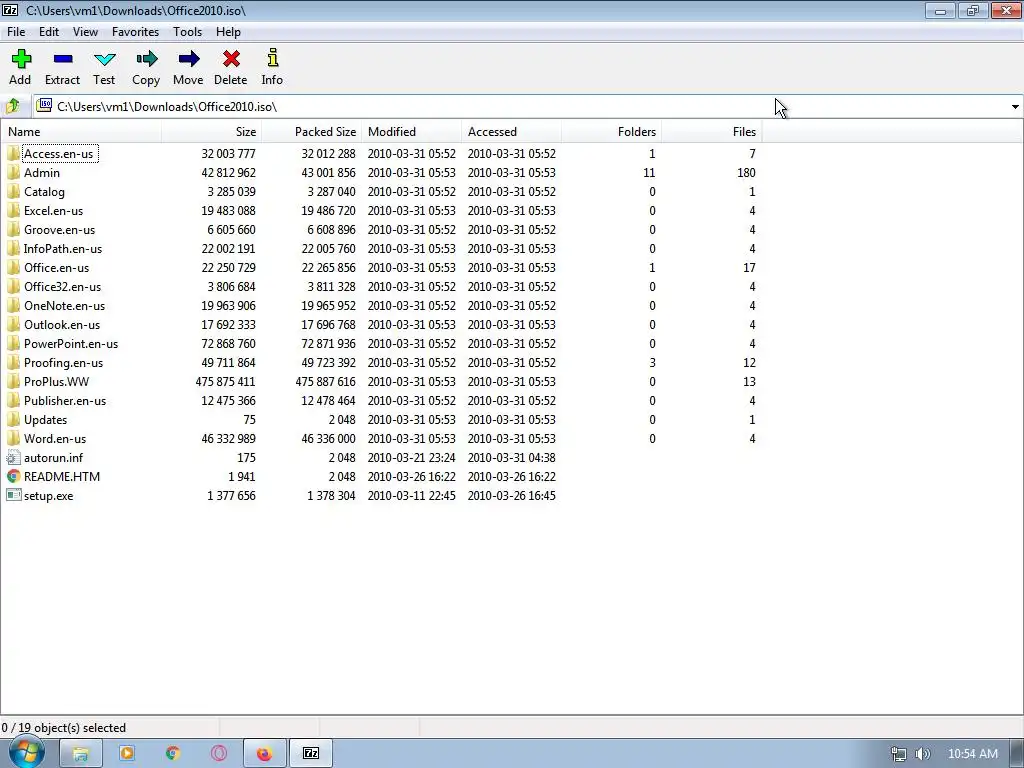1024x768 pixels.
Task: Click the README.HTM Chrome file icon
Action: [13, 477]
